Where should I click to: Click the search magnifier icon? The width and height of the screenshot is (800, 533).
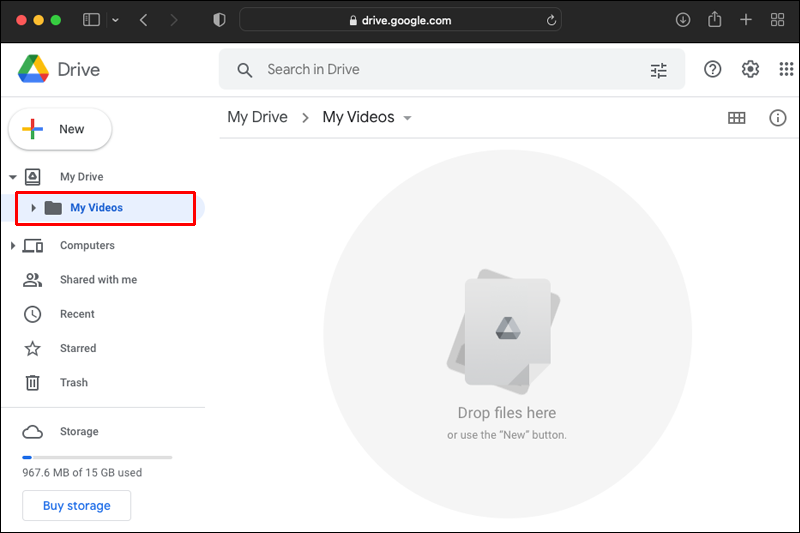(x=245, y=70)
